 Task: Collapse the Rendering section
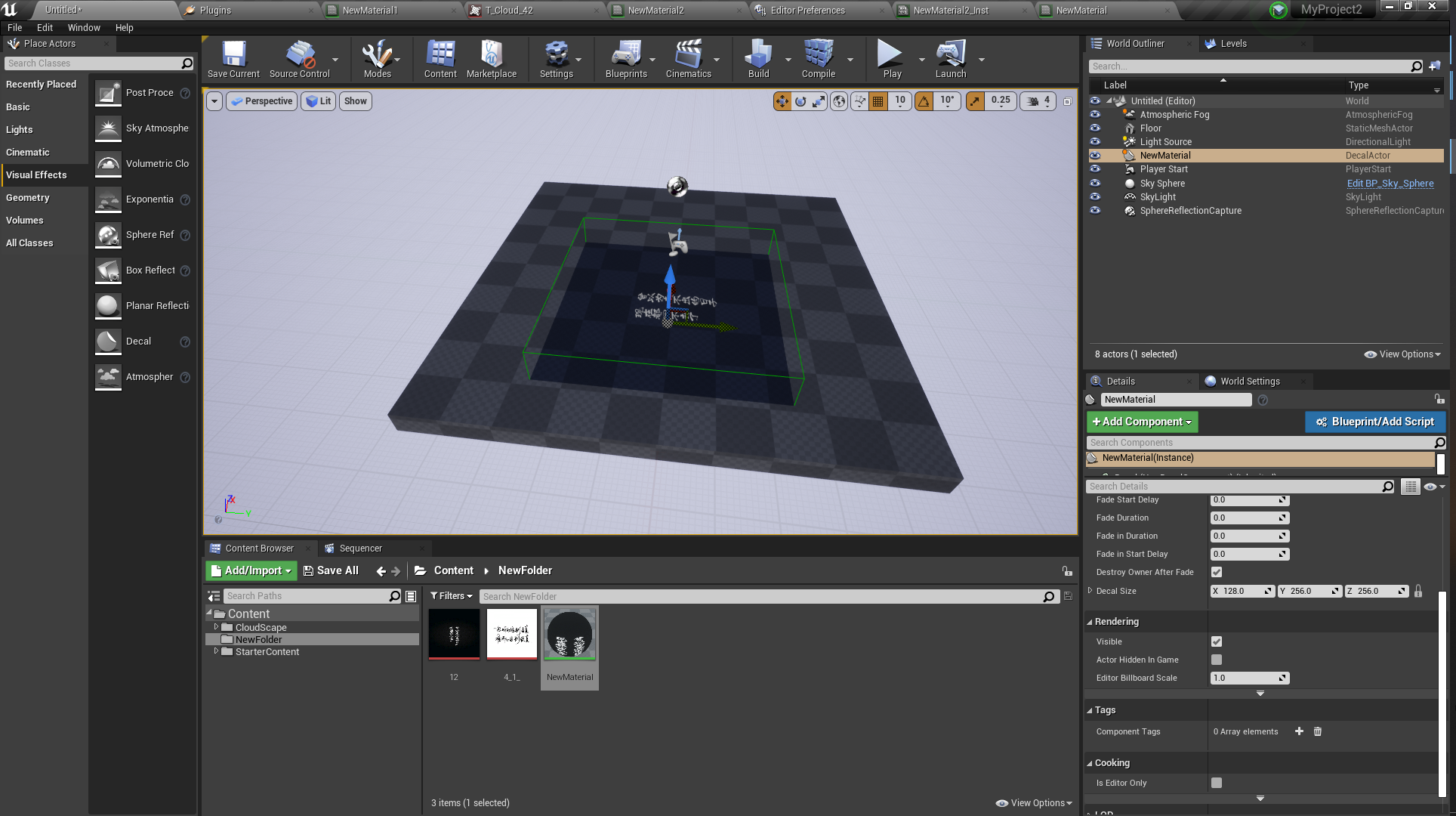tap(1090, 622)
